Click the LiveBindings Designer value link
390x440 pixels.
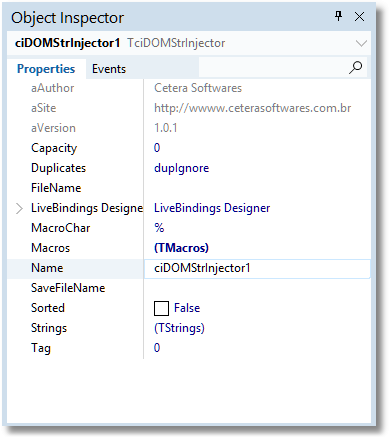(x=212, y=208)
